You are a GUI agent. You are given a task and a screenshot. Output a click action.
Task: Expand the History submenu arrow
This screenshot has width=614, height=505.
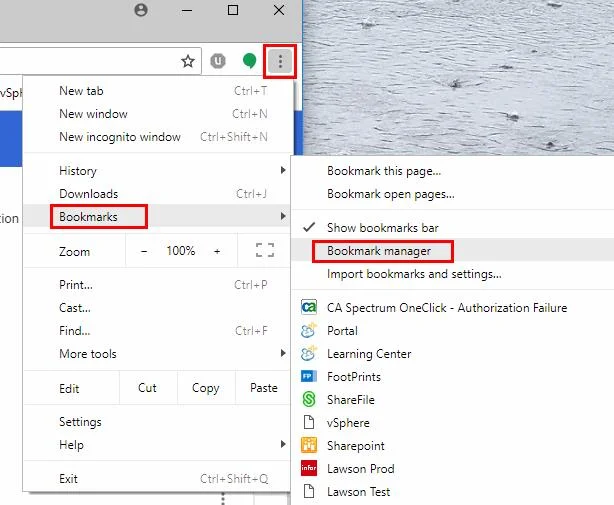click(x=283, y=170)
